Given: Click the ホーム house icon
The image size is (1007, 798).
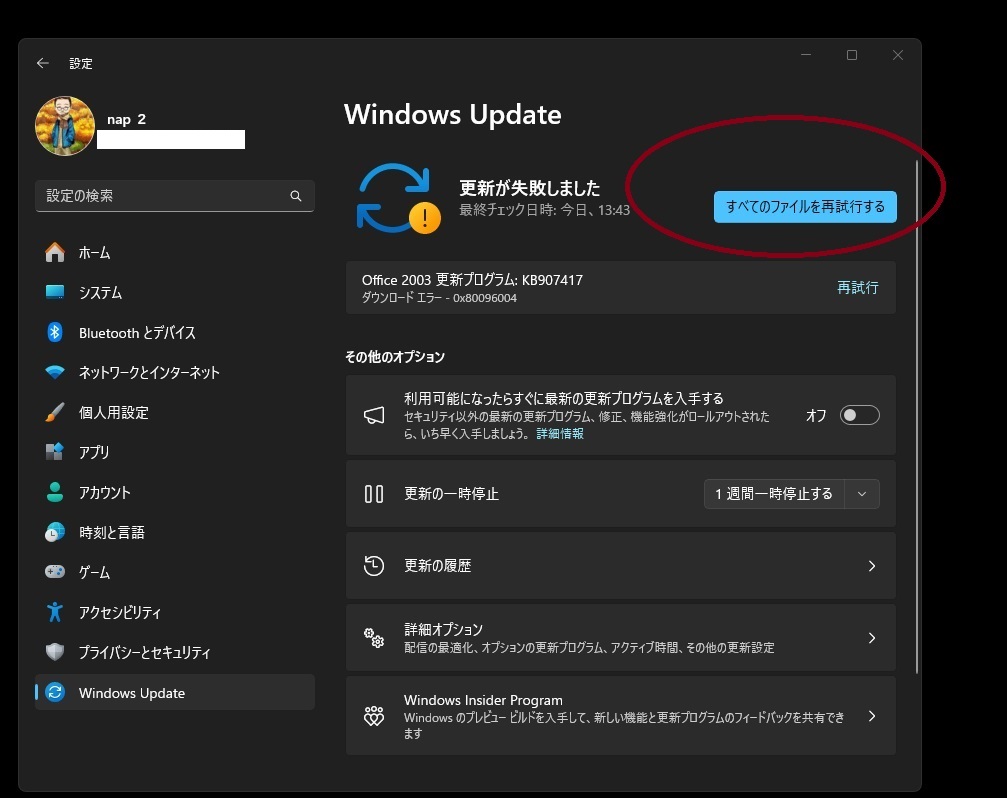Looking at the screenshot, I should tap(55, 252).
